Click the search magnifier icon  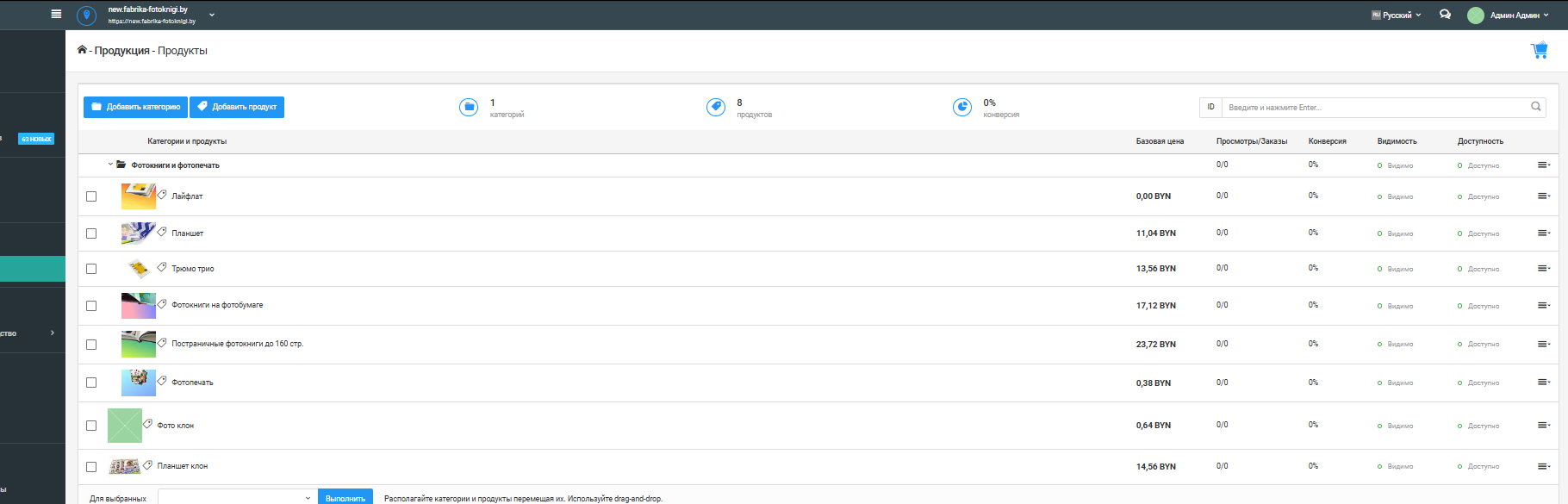(x=1536, y=107)
